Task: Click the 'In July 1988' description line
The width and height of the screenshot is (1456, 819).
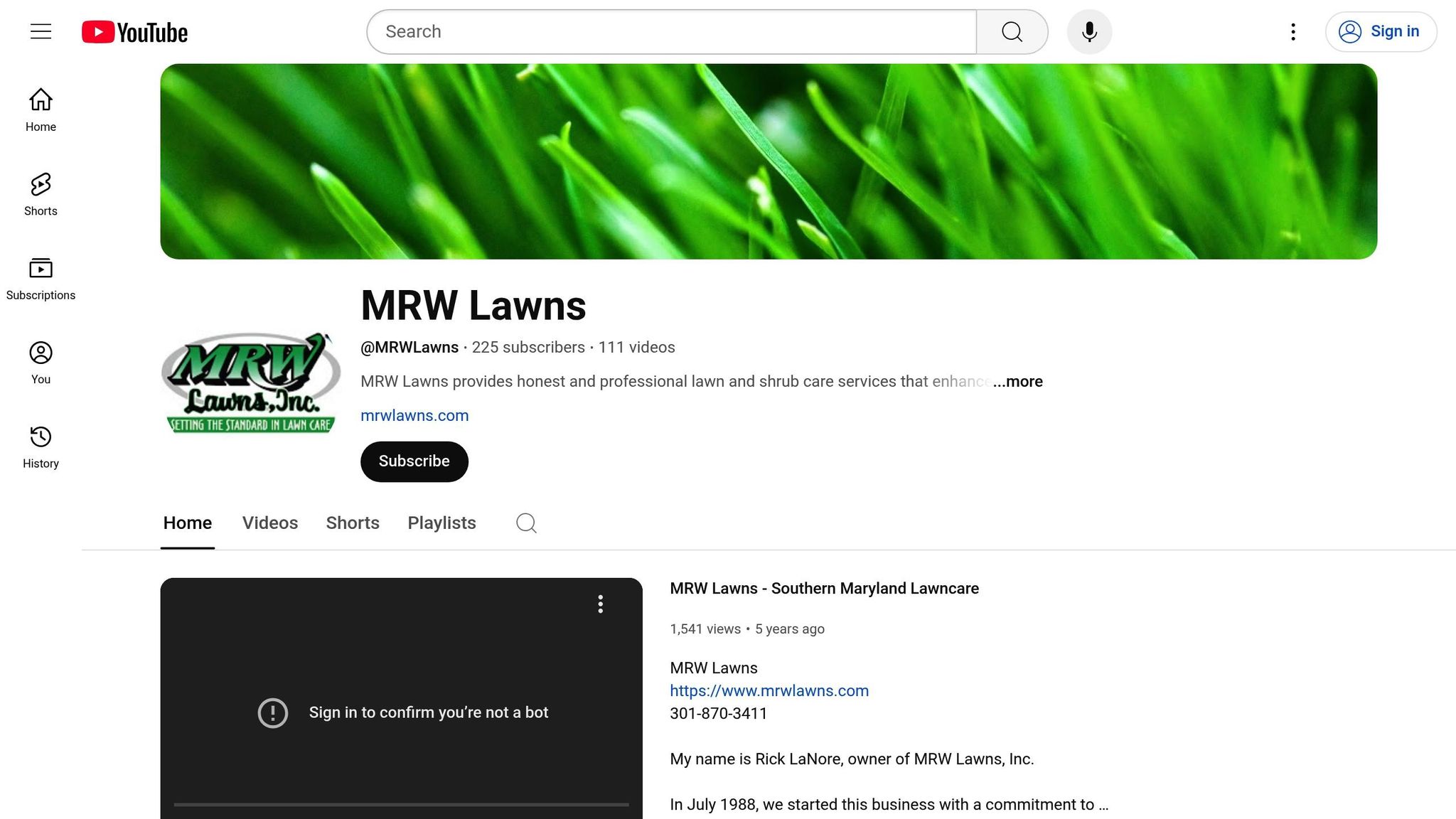Action: point(889,805)
